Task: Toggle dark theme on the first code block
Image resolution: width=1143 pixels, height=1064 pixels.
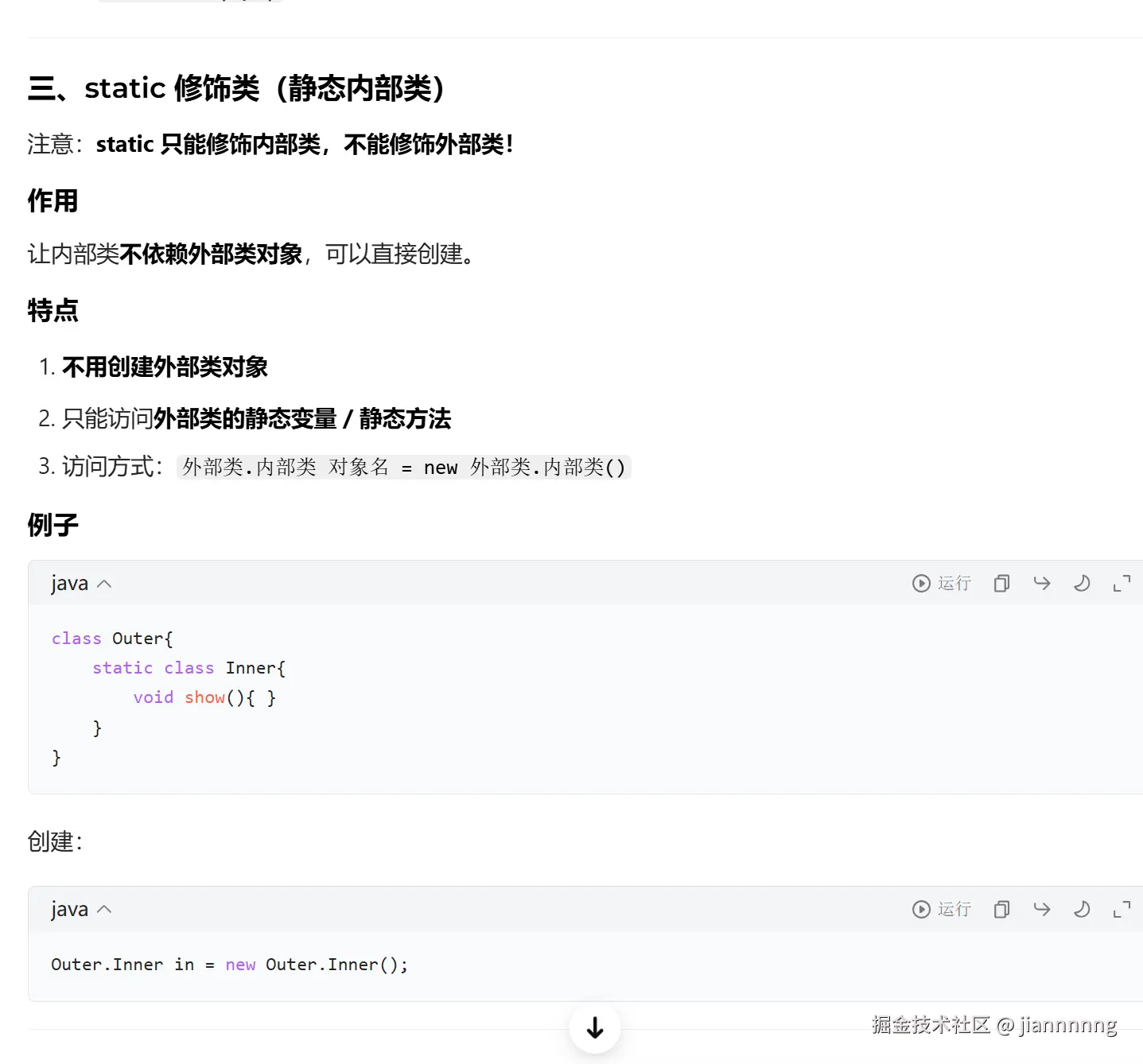Action: click(1082, 583)
